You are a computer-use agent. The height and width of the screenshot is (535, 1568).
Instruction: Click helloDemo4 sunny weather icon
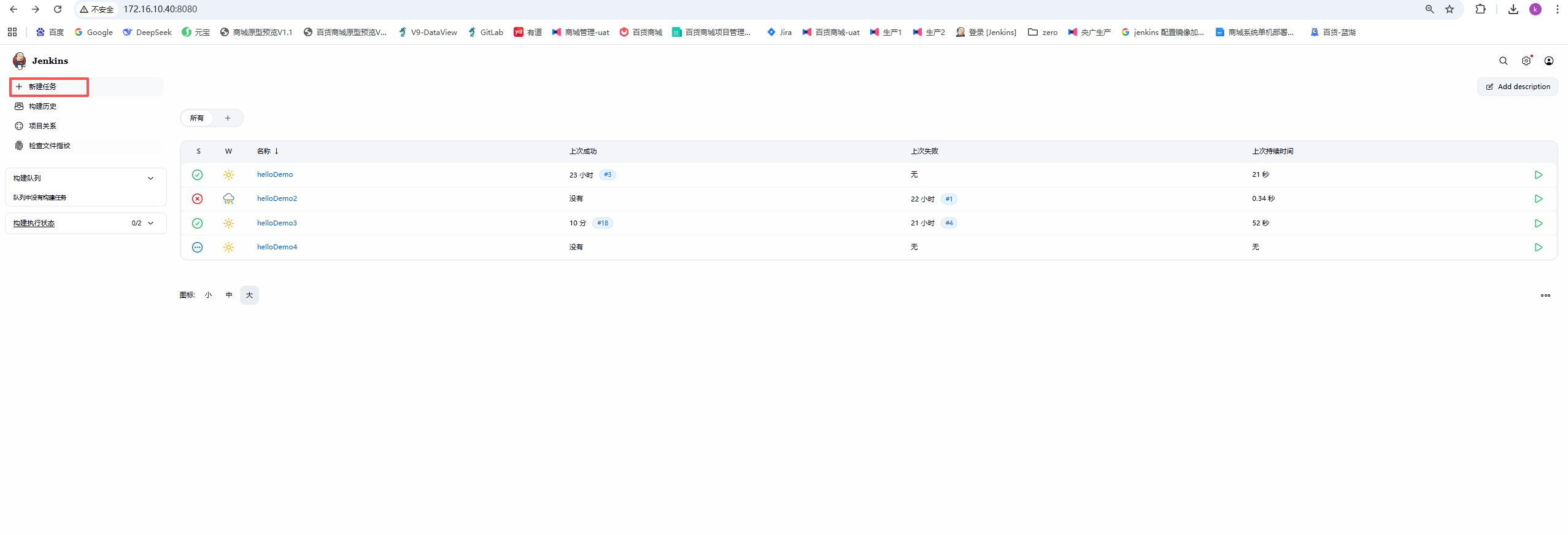click(228, 248)
